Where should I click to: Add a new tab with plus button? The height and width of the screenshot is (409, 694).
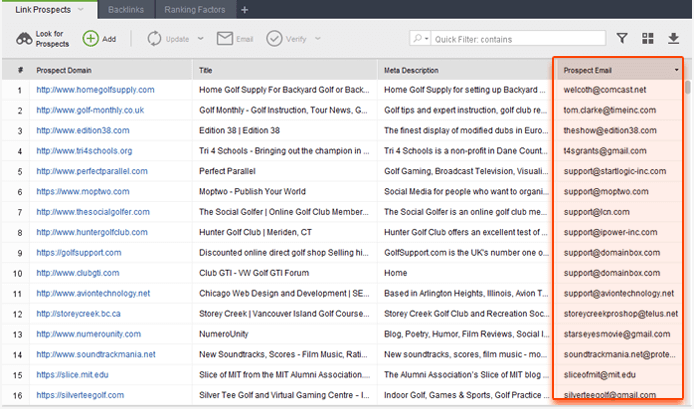(244, 9)
